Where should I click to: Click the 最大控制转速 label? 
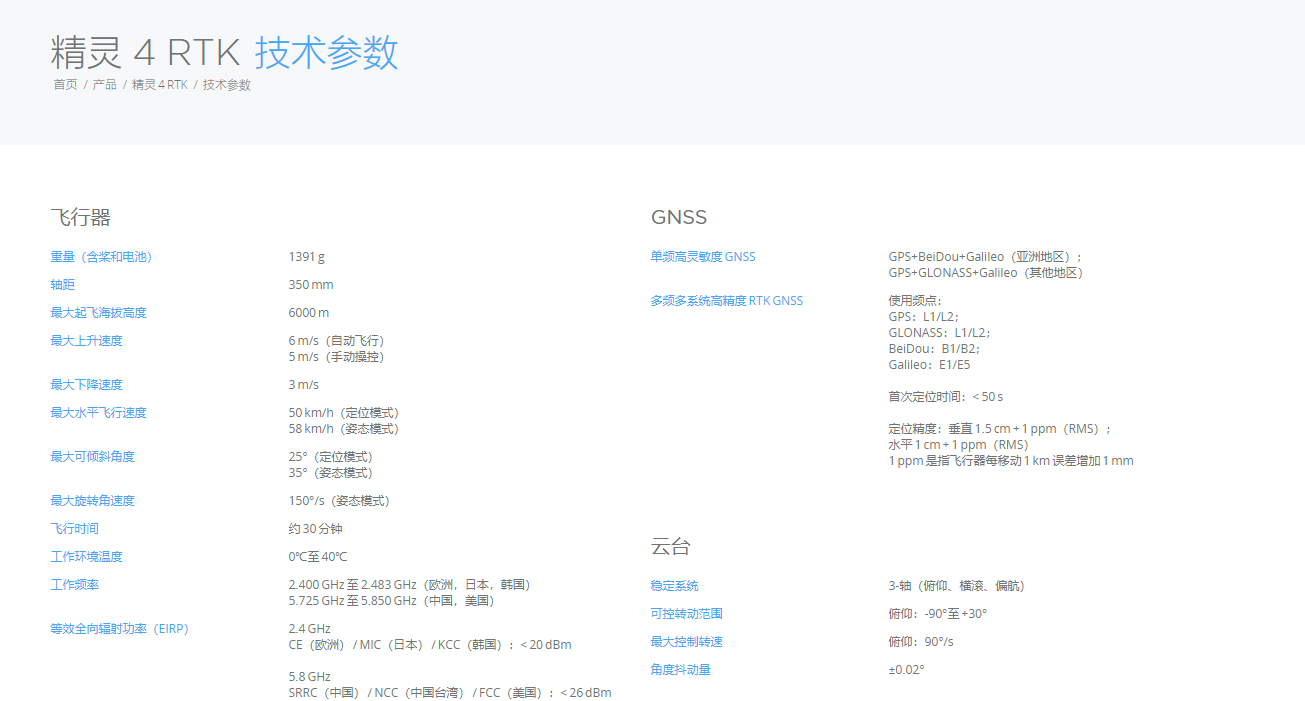(x=687, y=642)
